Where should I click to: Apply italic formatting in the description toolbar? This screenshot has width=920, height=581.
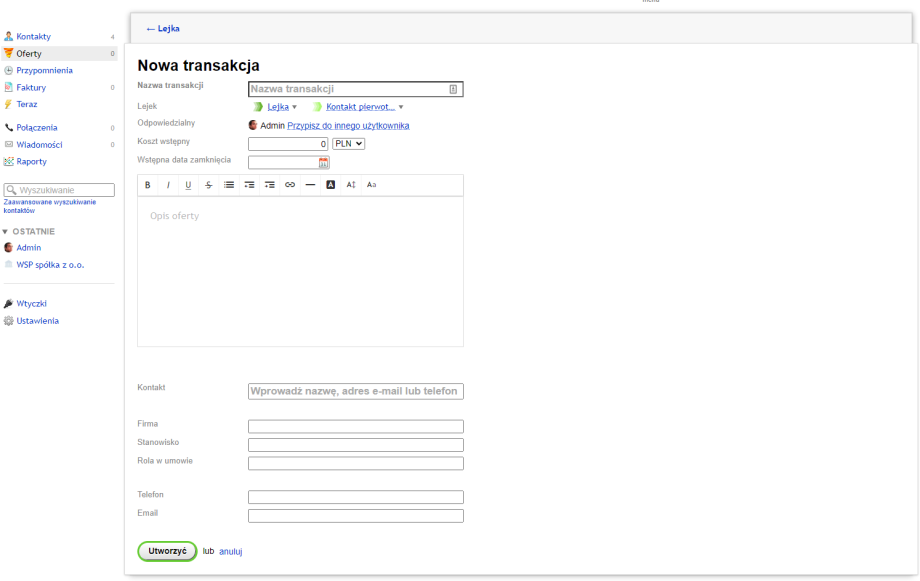(x=168, y=185)
